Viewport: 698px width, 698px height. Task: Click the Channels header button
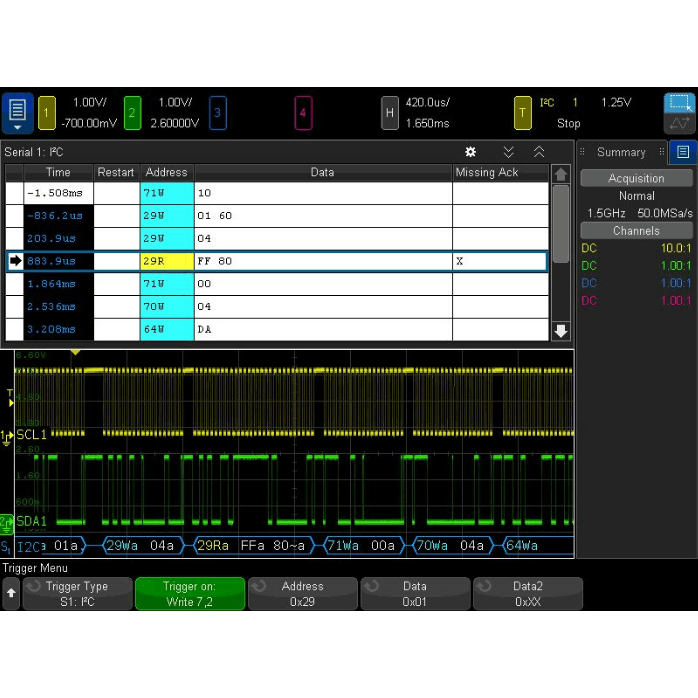click(x=636, y=230)
